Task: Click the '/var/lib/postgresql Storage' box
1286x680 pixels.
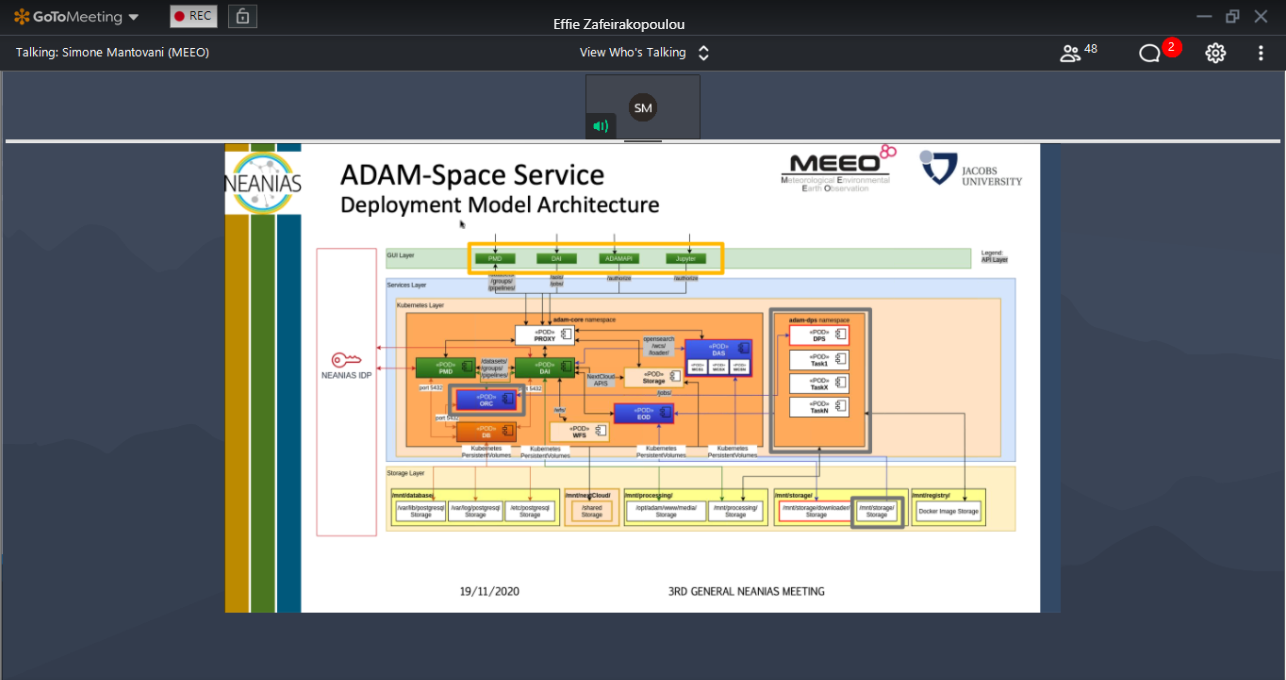Action: pos(420,511)
